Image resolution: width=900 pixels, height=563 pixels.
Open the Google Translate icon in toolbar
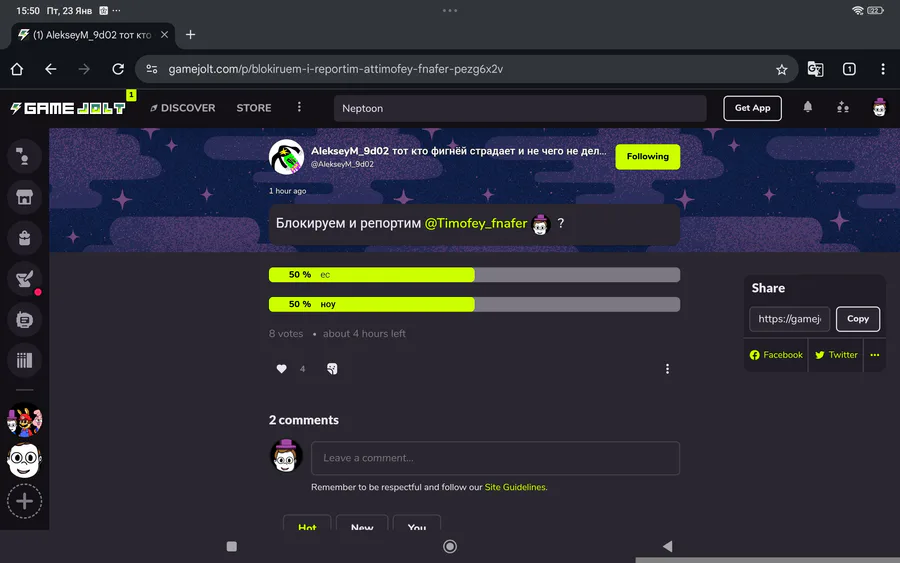[x=815, y=69]
